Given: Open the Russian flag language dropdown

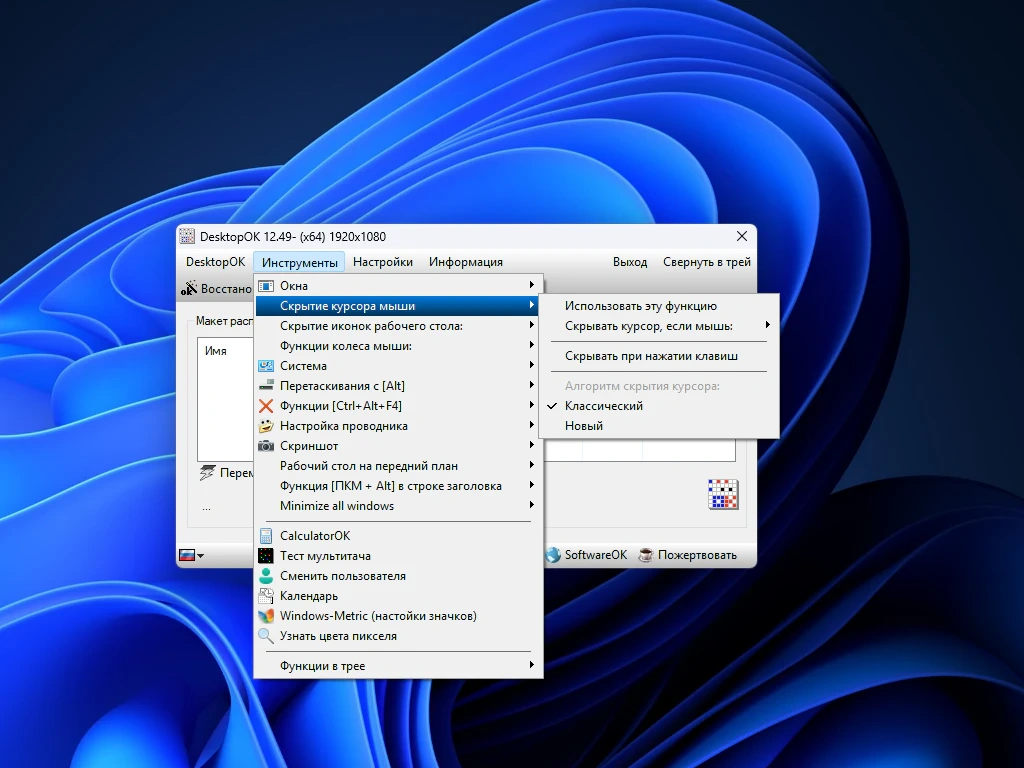Looking at the screenshot, I should (190, 555).
